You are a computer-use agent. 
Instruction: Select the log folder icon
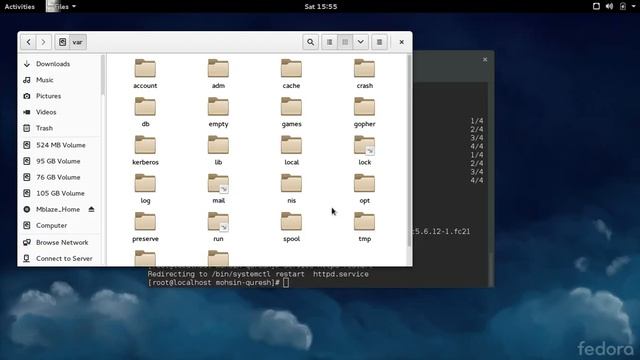coord(145,184)
